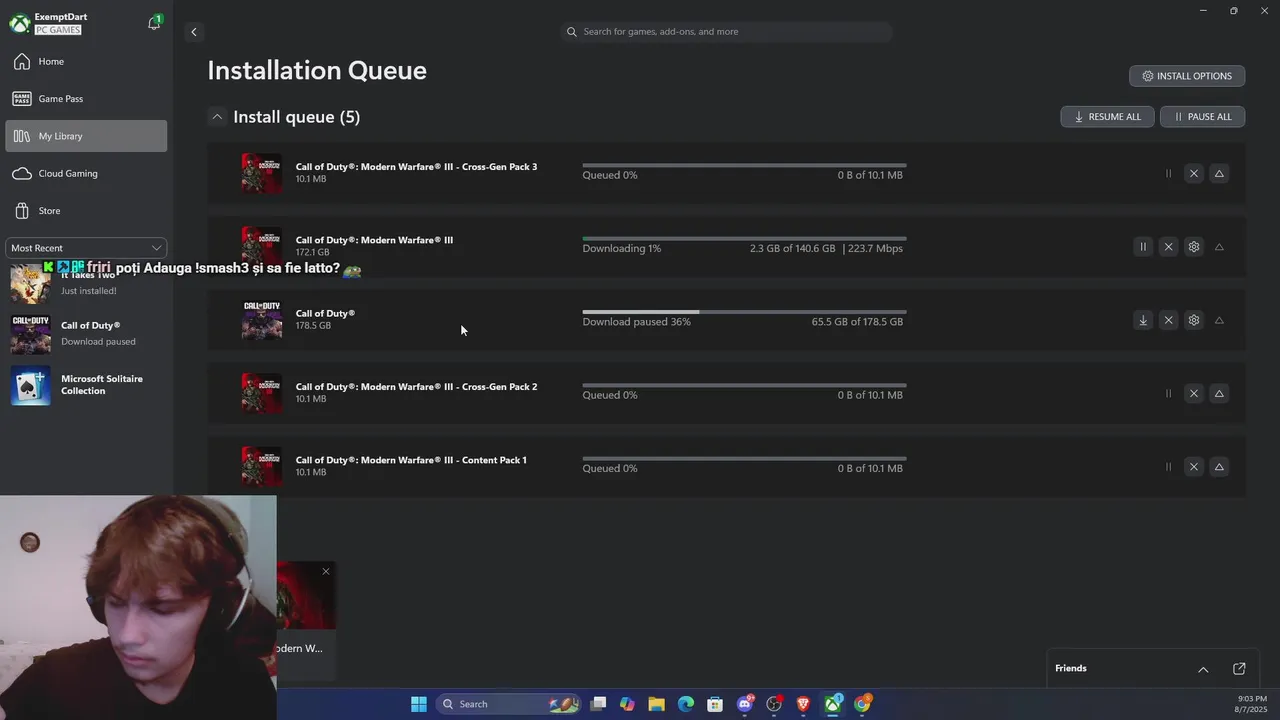Pause the queued Cross-Gen Pack 3
Viewport: 1280px width, 720px height.
1168,174
